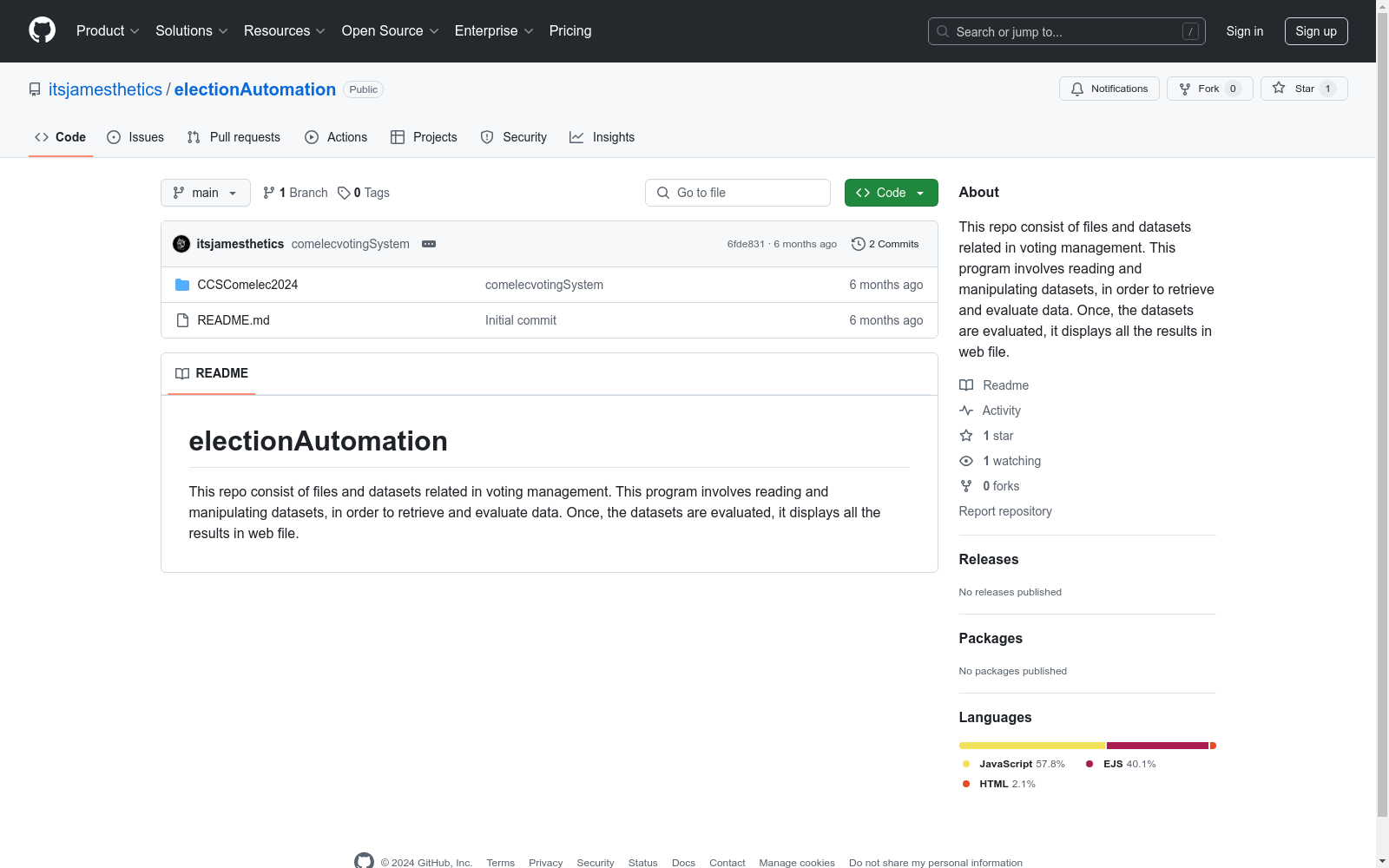1389x868 pixels.
Task: Open the Report repository link
Action: [x=1005, y=511]
